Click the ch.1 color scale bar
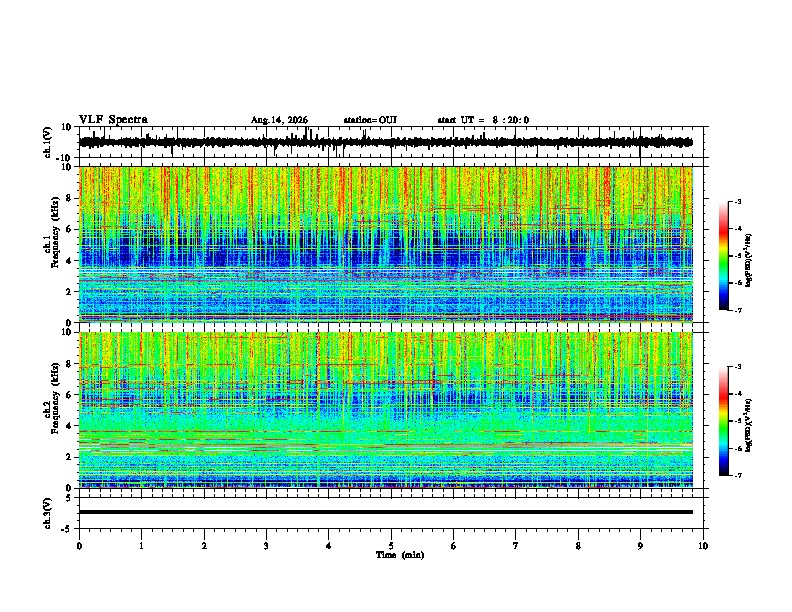 (724, 256)
